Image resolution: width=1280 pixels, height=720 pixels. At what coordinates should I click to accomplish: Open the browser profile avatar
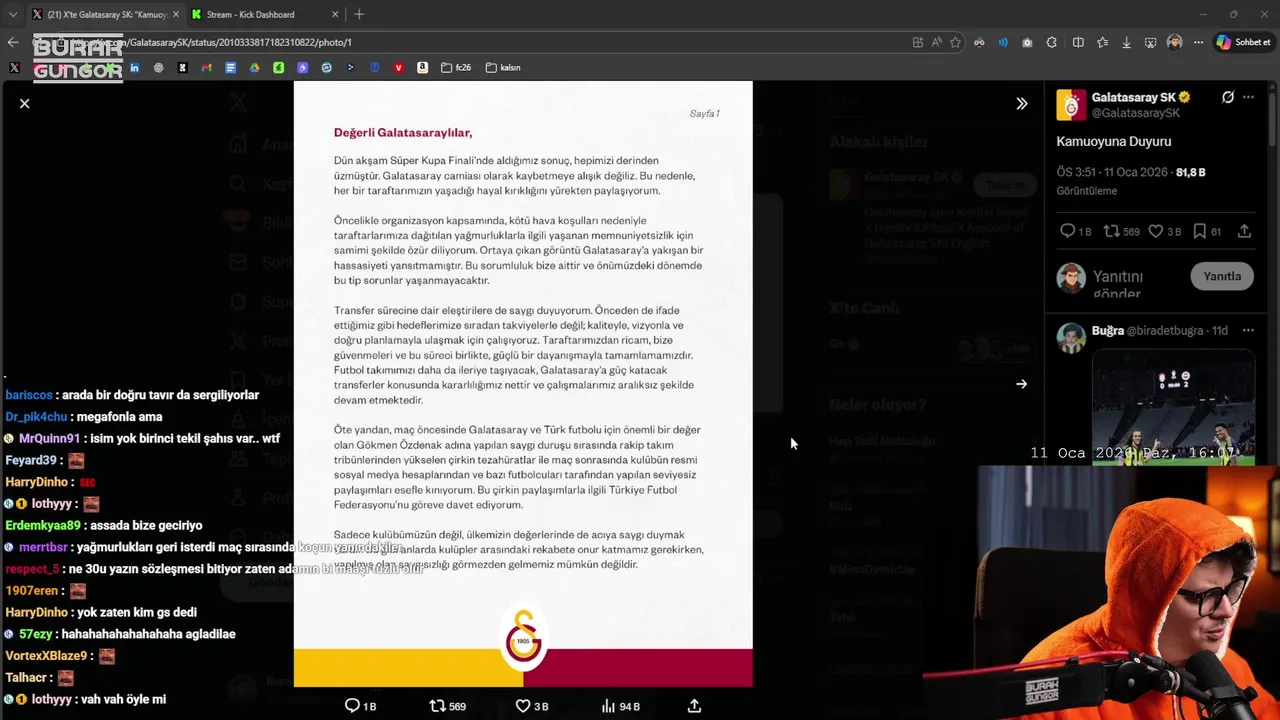1174,42
